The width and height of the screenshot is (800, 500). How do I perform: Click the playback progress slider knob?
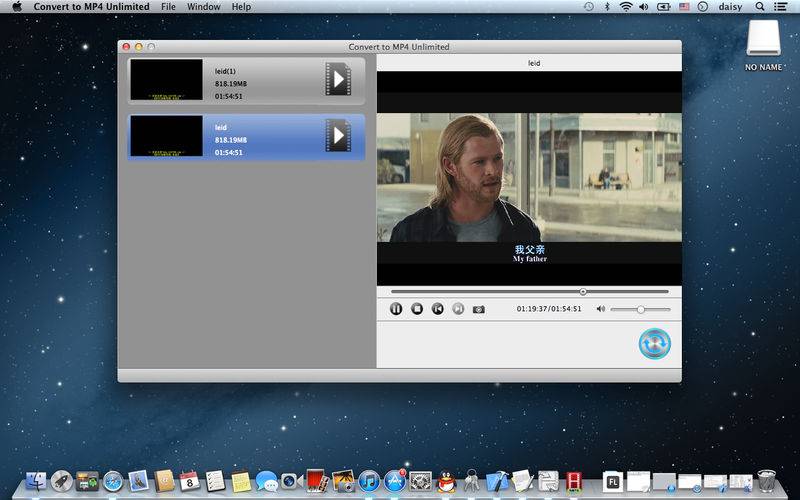583,292
